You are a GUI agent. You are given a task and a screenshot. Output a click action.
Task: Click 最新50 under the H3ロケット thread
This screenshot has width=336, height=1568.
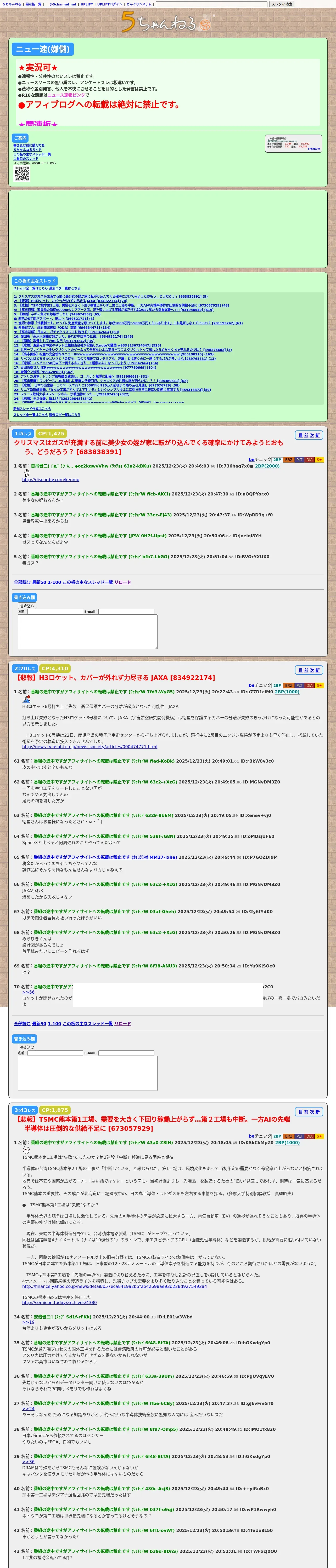[x=38, y=1024]
